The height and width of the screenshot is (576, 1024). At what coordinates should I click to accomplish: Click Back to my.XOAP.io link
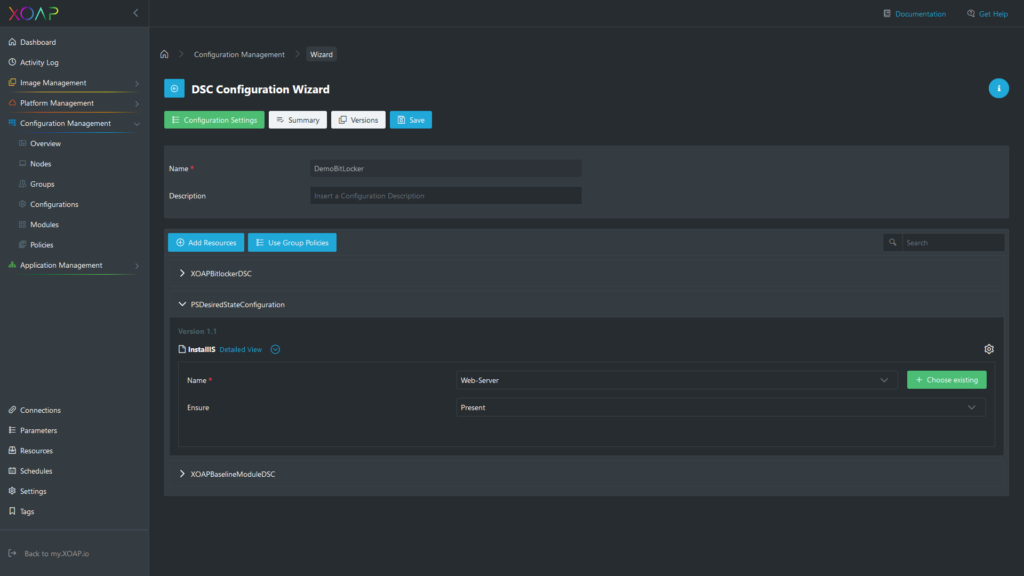[56, 553]
